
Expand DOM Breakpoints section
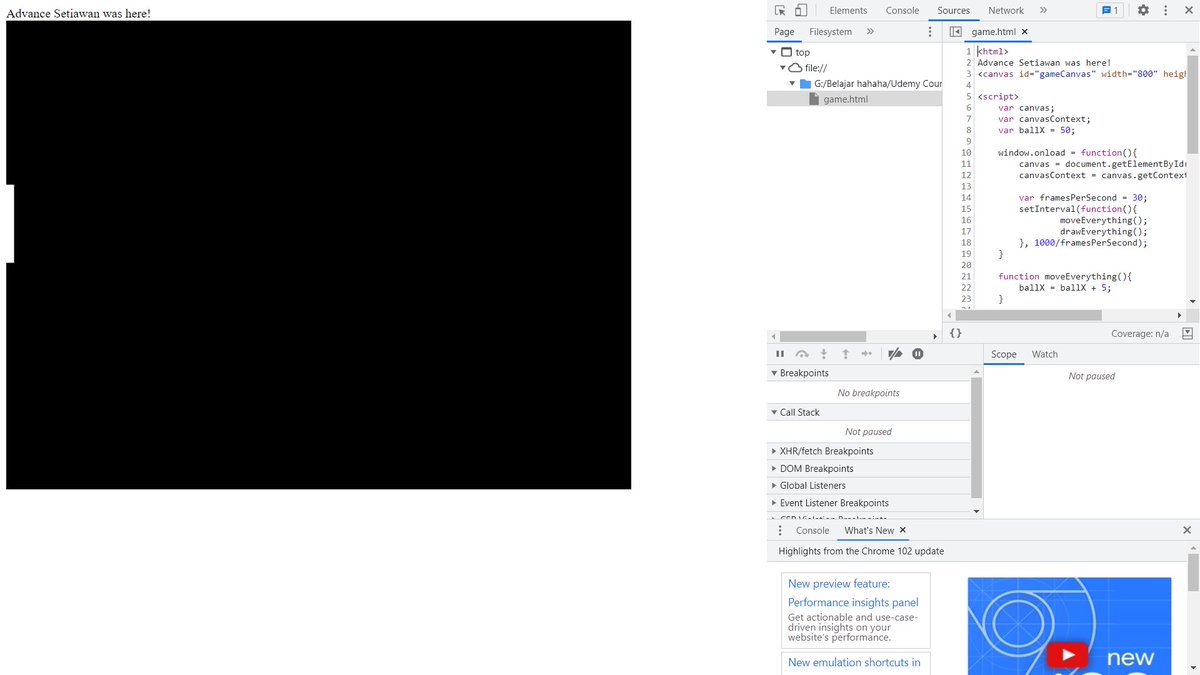(869, 468)
